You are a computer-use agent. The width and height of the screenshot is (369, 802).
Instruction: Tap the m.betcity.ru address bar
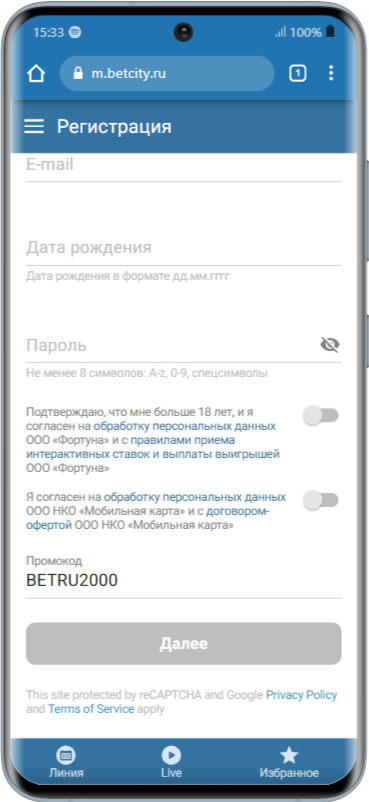[x=167, y=74]
